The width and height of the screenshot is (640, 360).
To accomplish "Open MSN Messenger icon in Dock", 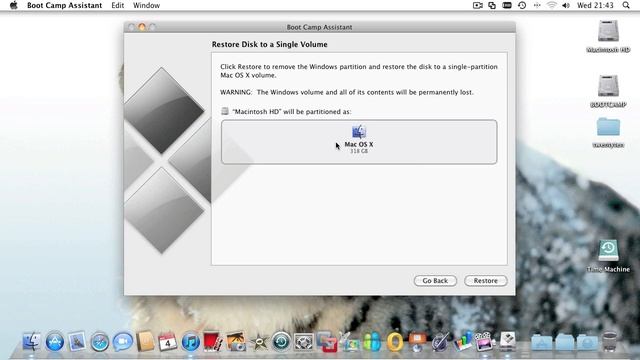I will tap(372, 342).
